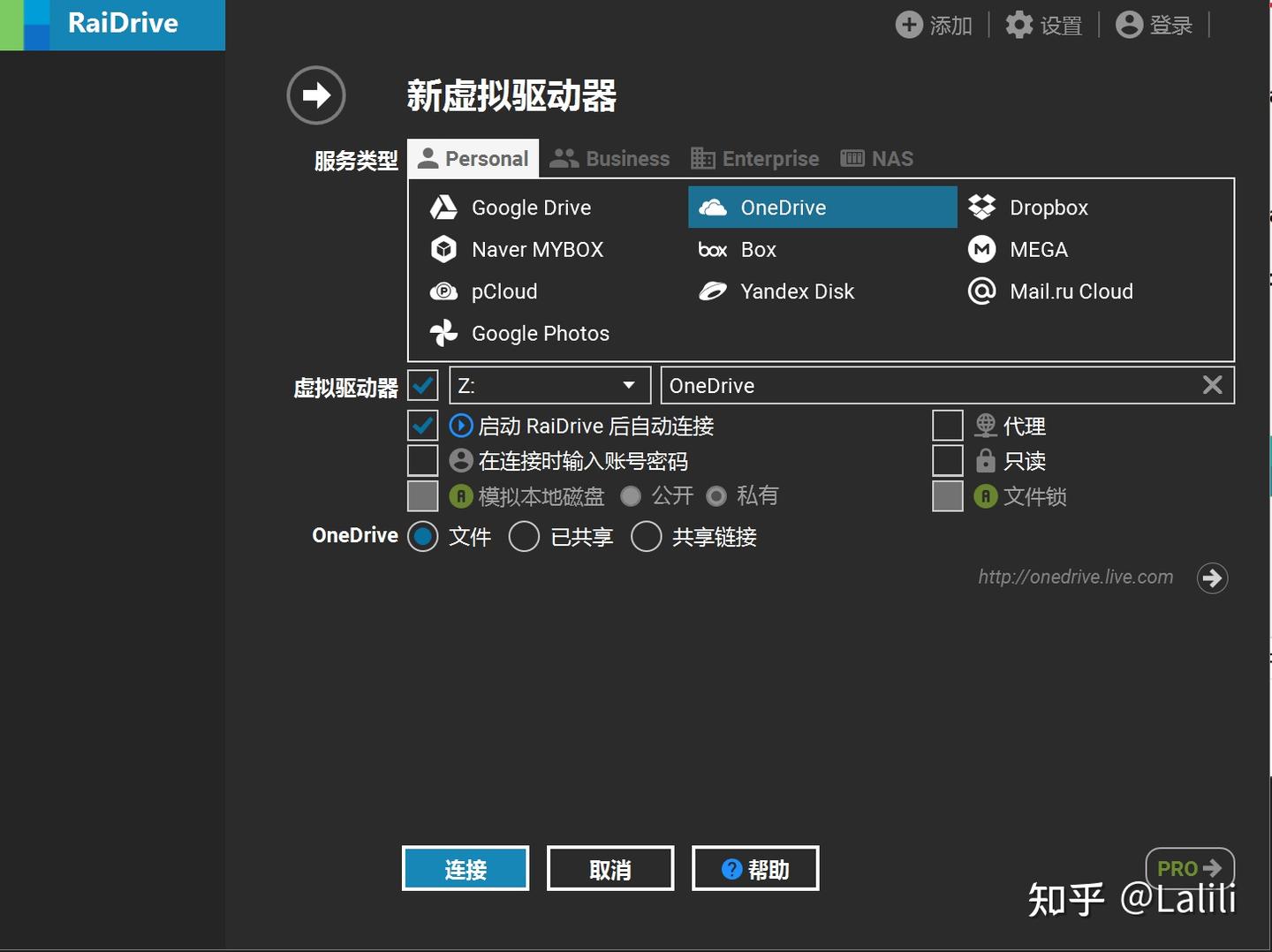Enable the 只读 (read-only) option
Viewport: 1272px width, 952px height.
[x=947, y=460]
